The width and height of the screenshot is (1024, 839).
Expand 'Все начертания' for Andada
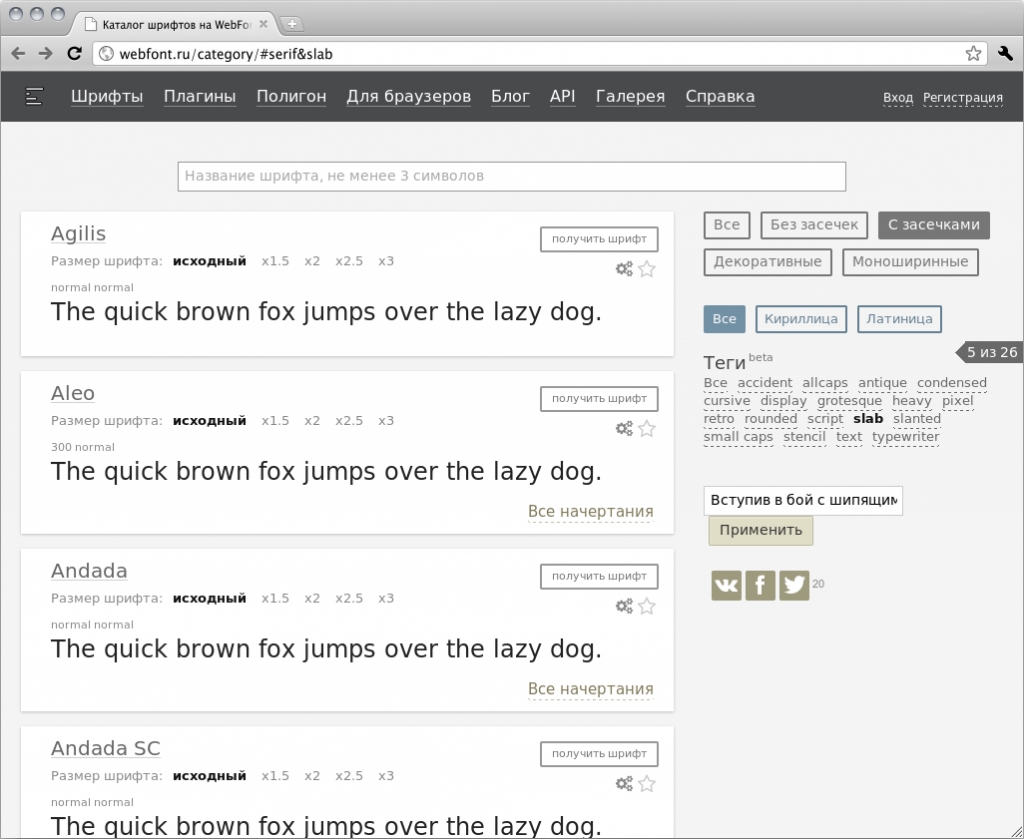coord(590,689)
